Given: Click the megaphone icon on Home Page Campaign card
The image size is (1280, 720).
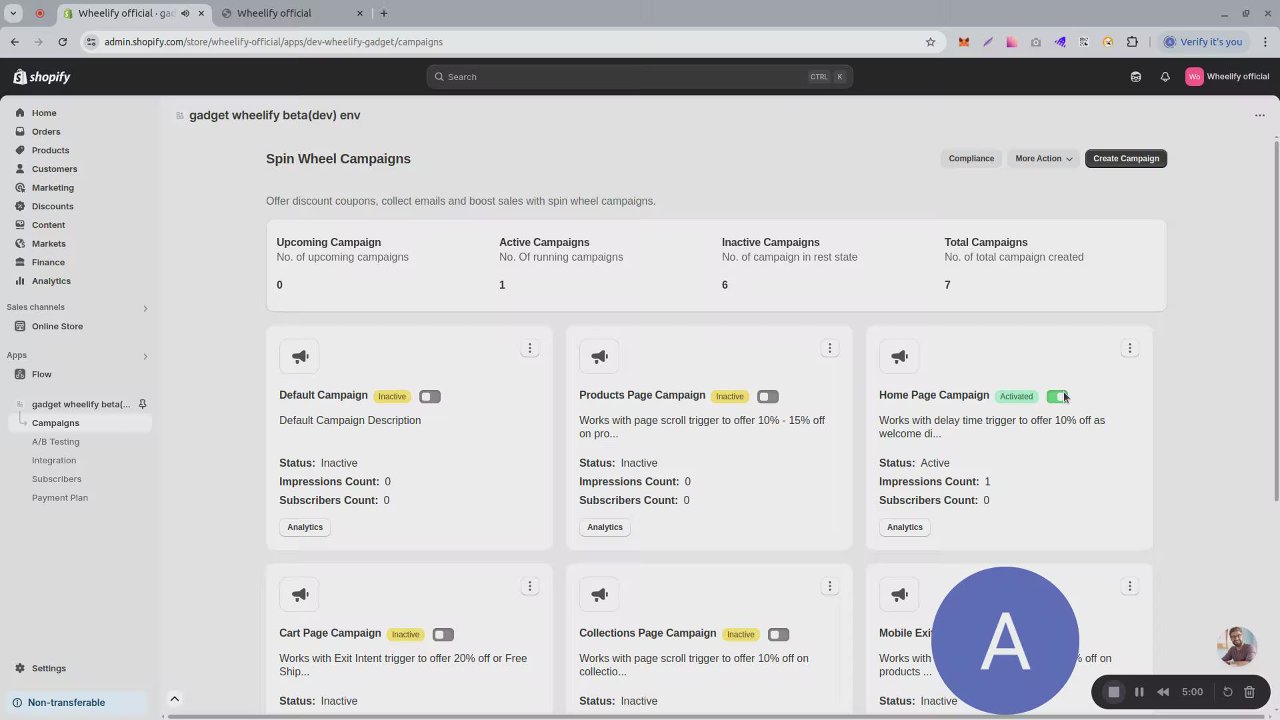Looking at the screenshot, I should (899, 356).
